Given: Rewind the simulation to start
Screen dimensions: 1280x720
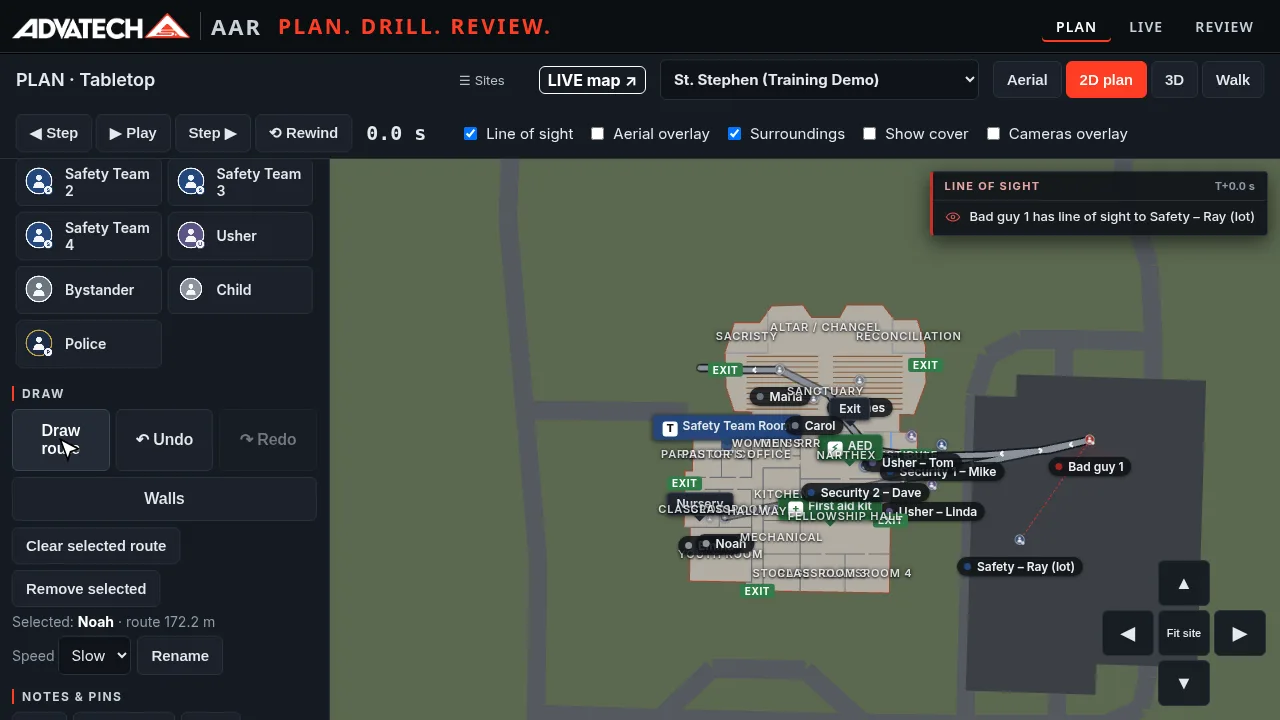Looking at the screenshot, I should [x=303, y=133].
